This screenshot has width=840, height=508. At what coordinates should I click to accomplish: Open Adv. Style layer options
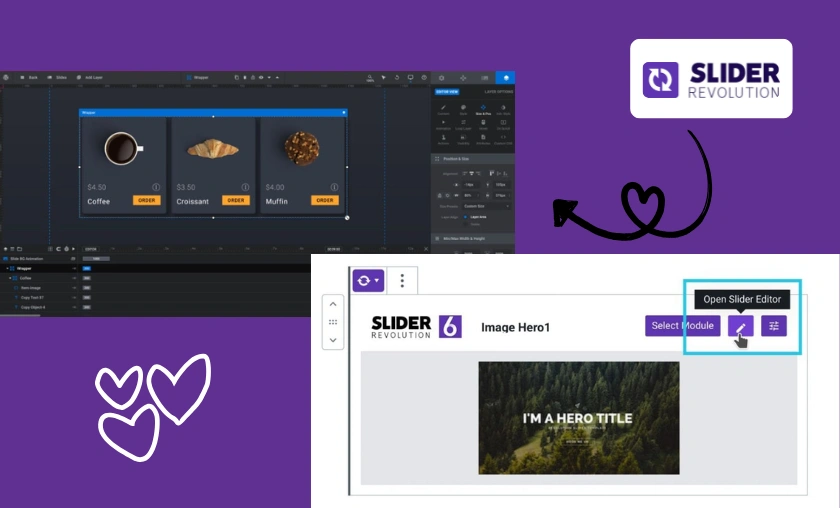(x=503, y=110)
